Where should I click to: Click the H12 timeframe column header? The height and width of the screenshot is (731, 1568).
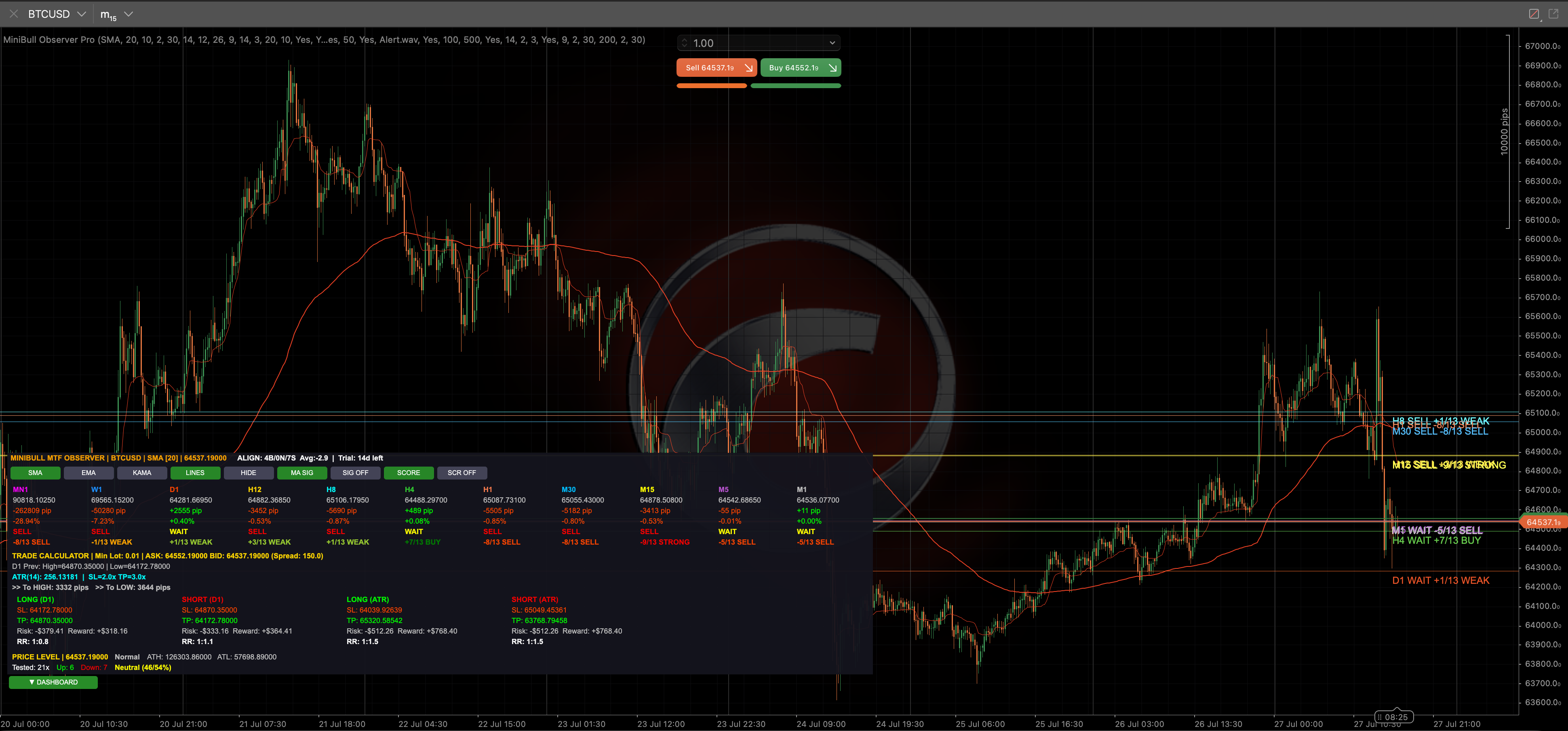[255, 490]
